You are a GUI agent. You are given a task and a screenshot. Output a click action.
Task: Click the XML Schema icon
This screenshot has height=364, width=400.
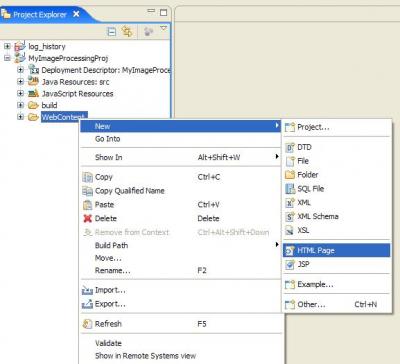click(x=290, y=216)
